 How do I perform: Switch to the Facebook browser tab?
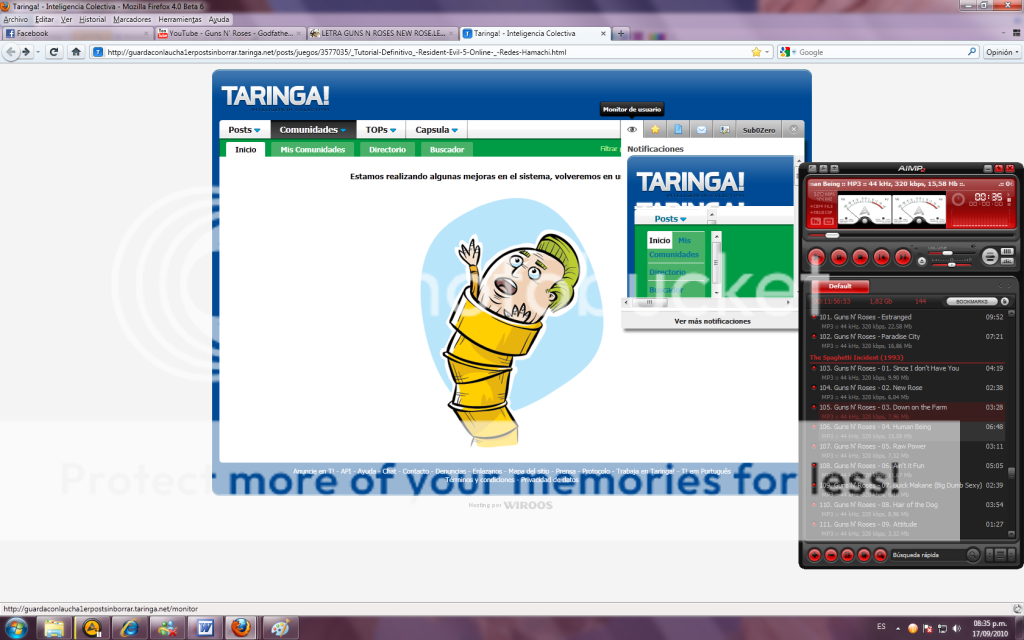point(77,33)
